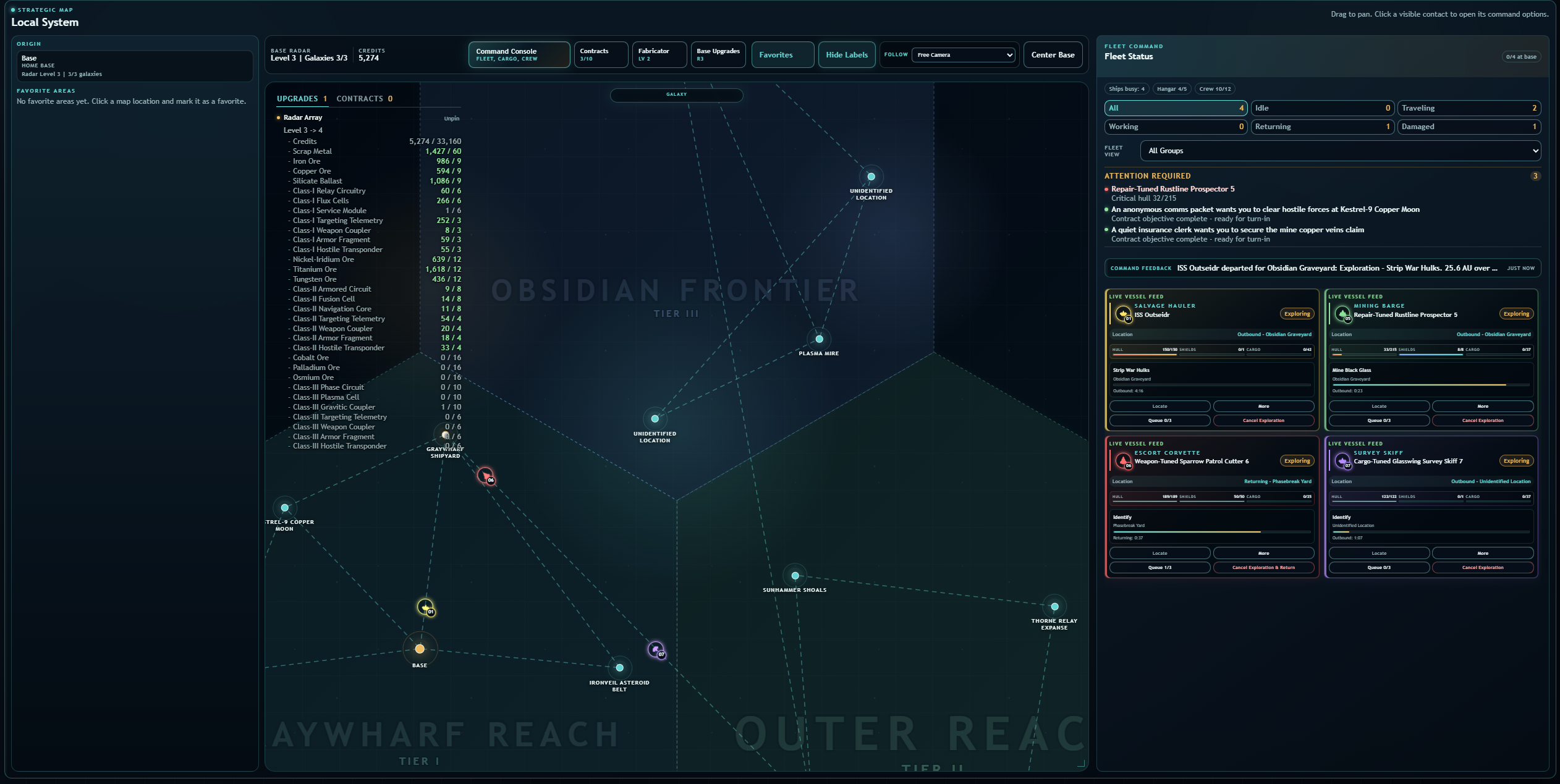
Task: Locate ISS Outseidr on the map
Action: pyautogui.click(x=1159, y=407)
